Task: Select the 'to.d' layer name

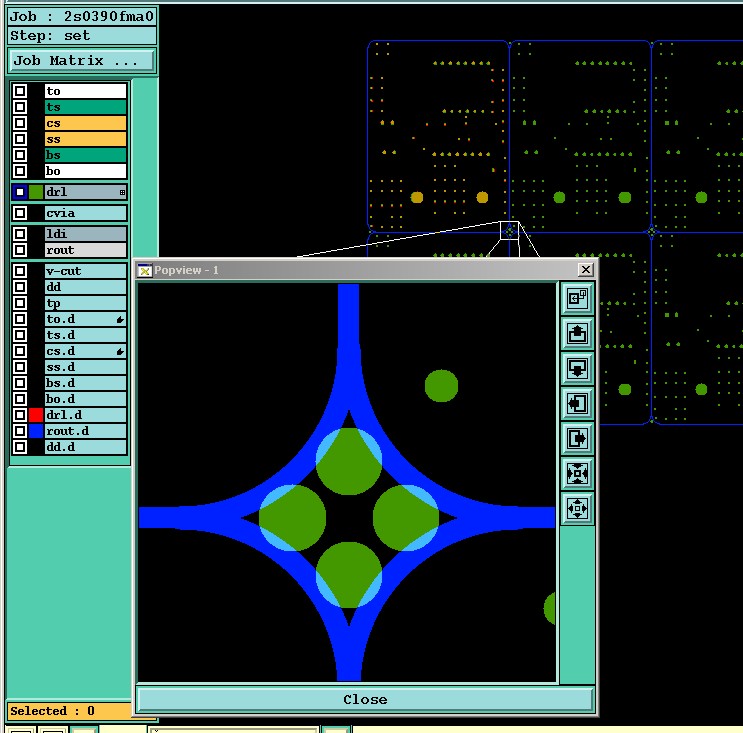Action: click(x=86, y=319)
